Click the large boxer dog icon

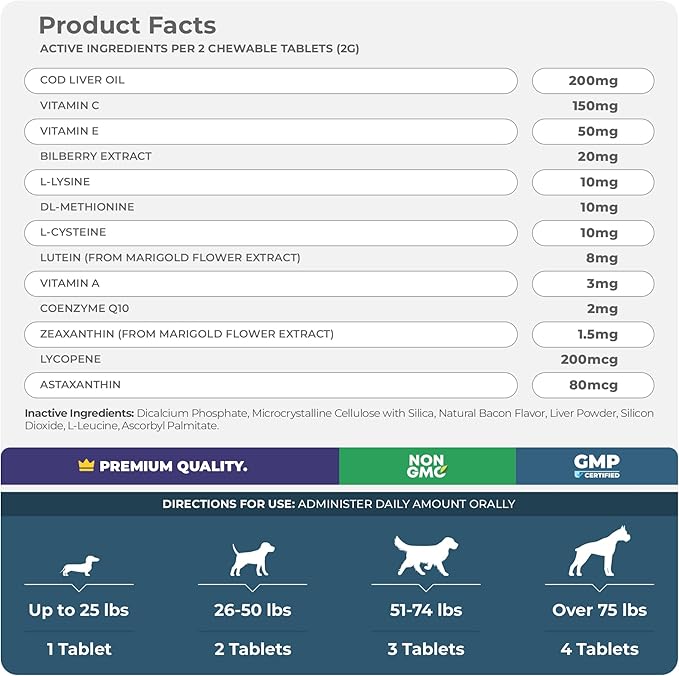[x=599, y=551]
